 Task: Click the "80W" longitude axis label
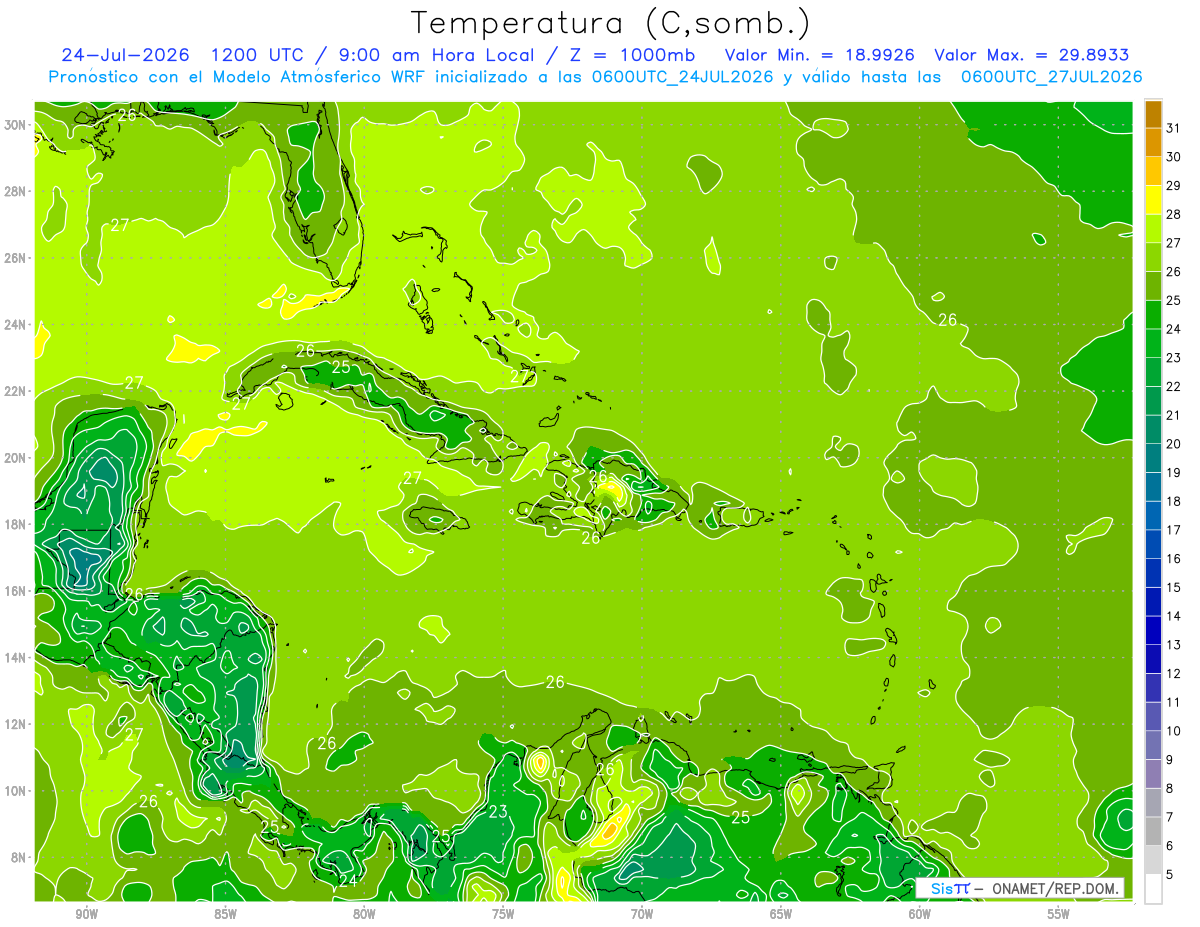click(364, 914)
